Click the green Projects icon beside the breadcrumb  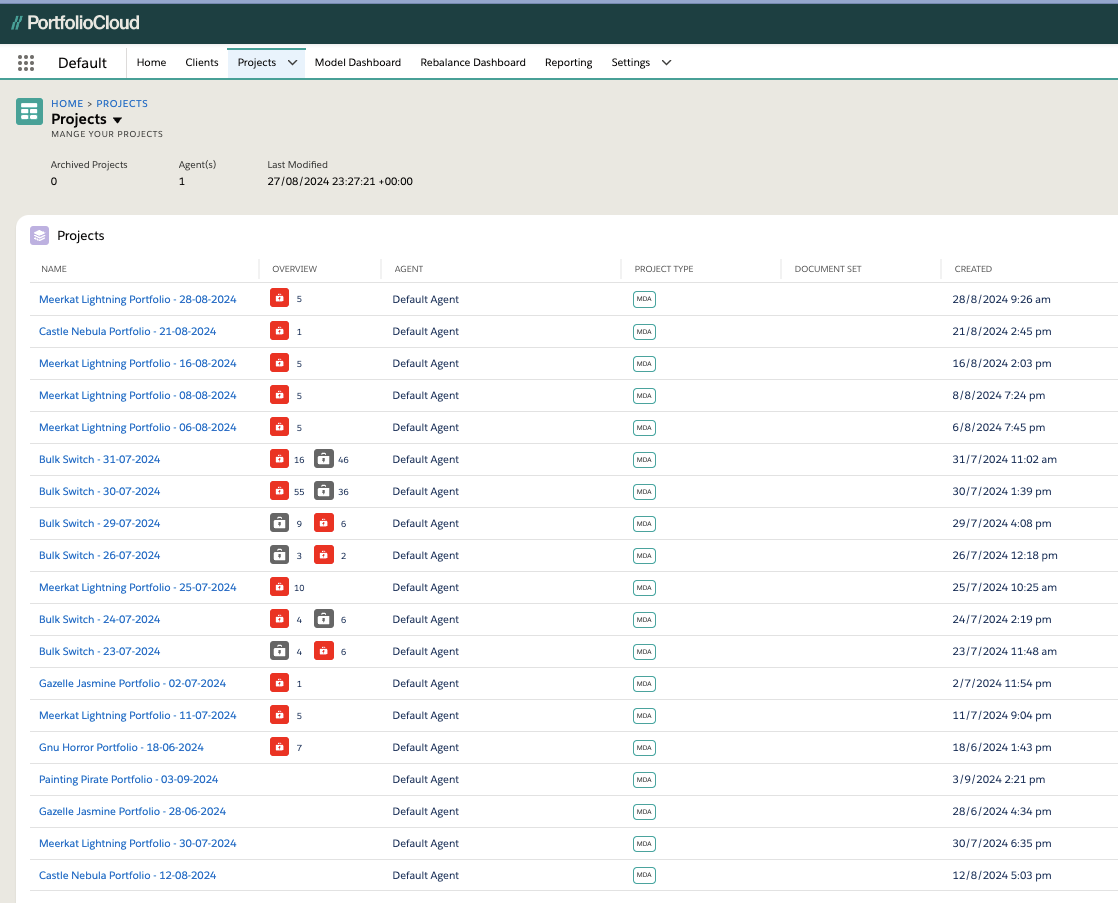[x=29, y=111]
